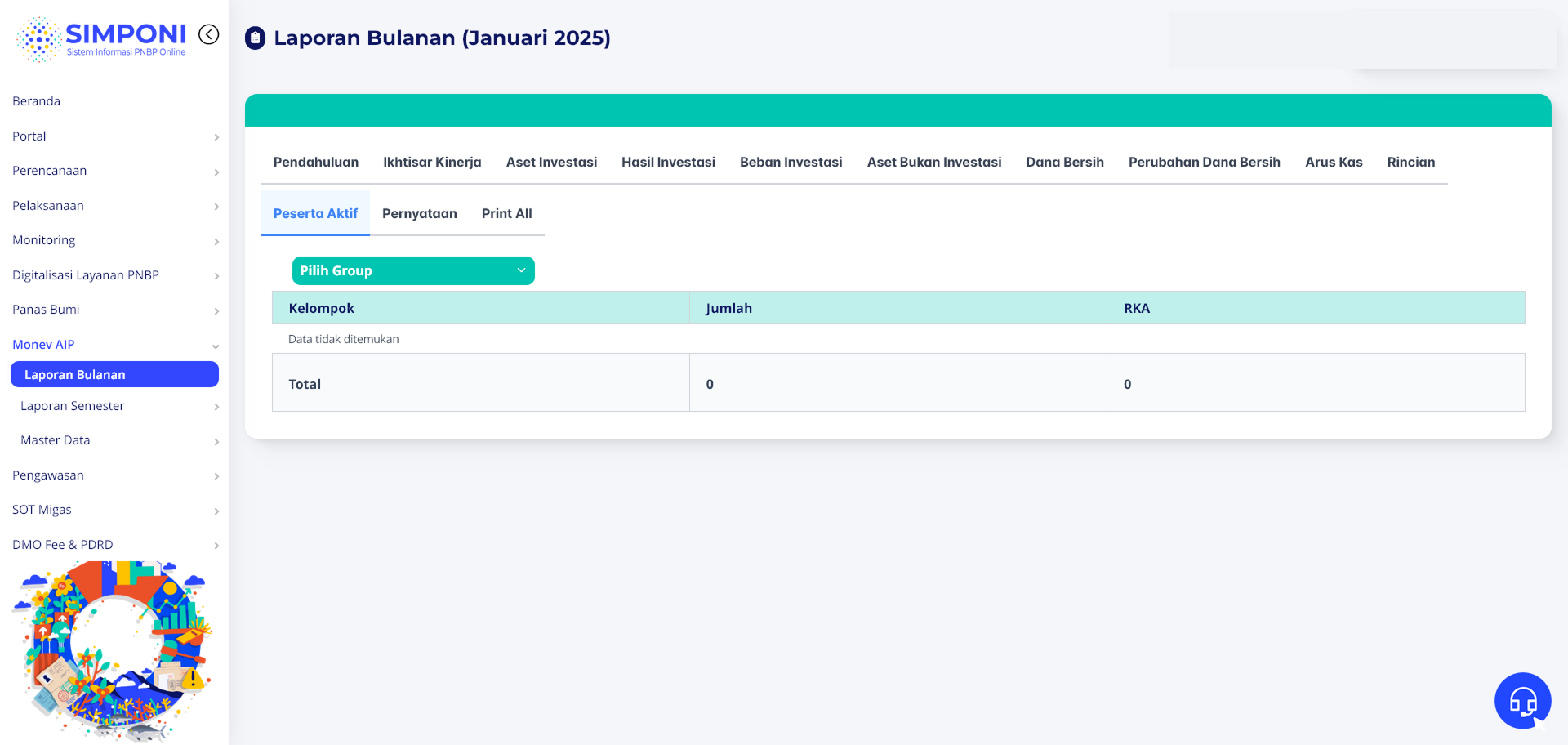Expand the Digitalisasi Layanan PNBP chevron

pyautogui.click(x=216, y=276)
